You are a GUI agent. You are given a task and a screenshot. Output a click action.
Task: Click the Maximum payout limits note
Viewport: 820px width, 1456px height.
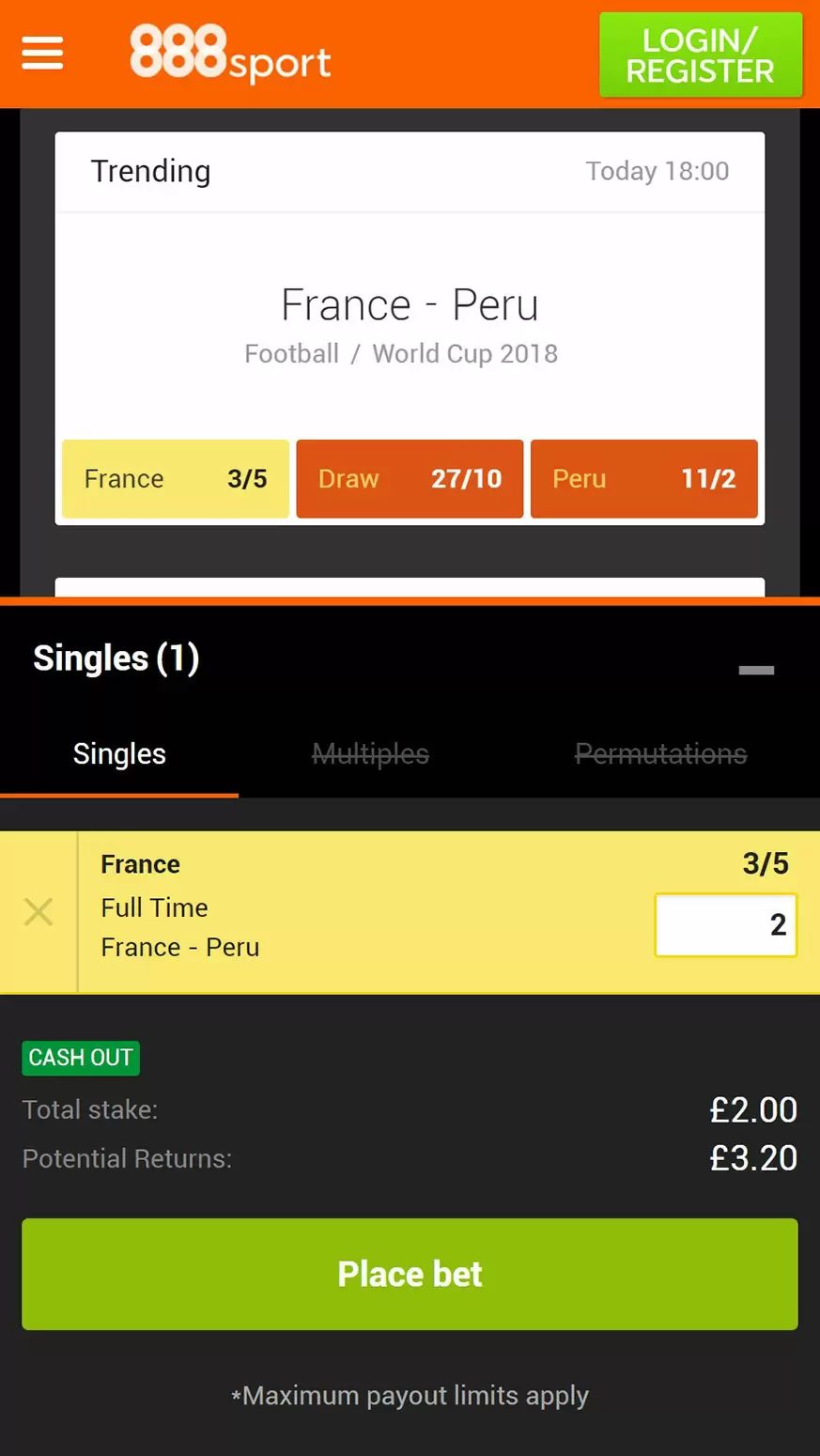(x=410, y=1396)
